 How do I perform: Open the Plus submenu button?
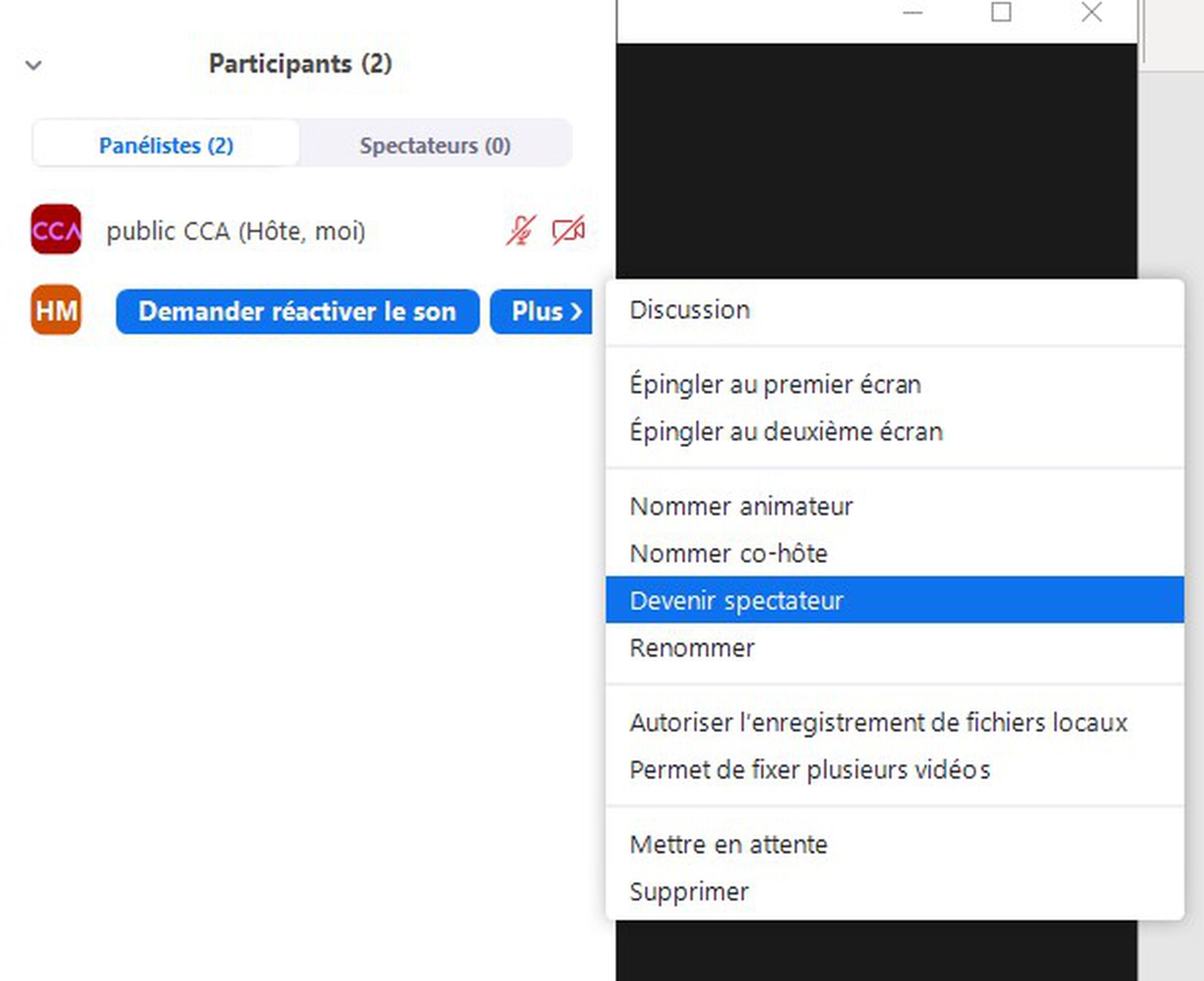[x=541, y=312]
